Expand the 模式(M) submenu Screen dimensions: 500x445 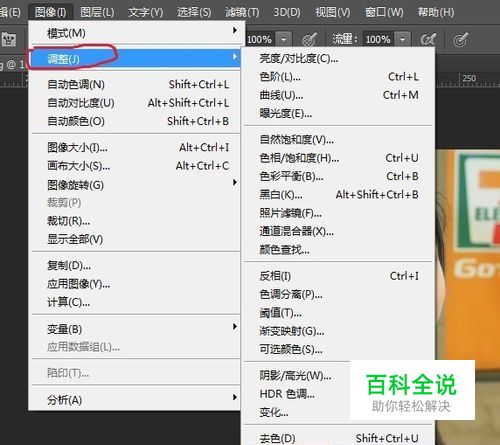click(136, 33)
